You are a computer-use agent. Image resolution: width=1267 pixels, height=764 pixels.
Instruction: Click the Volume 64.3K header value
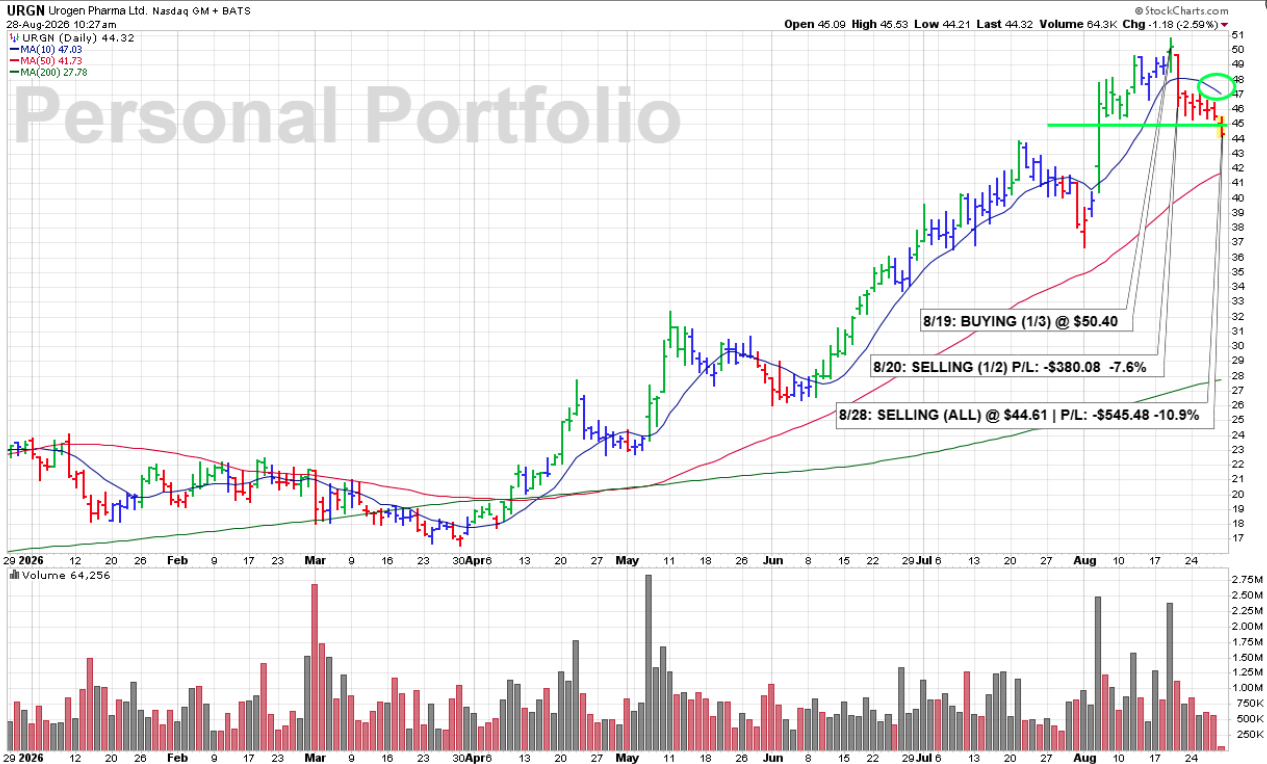1078,24
